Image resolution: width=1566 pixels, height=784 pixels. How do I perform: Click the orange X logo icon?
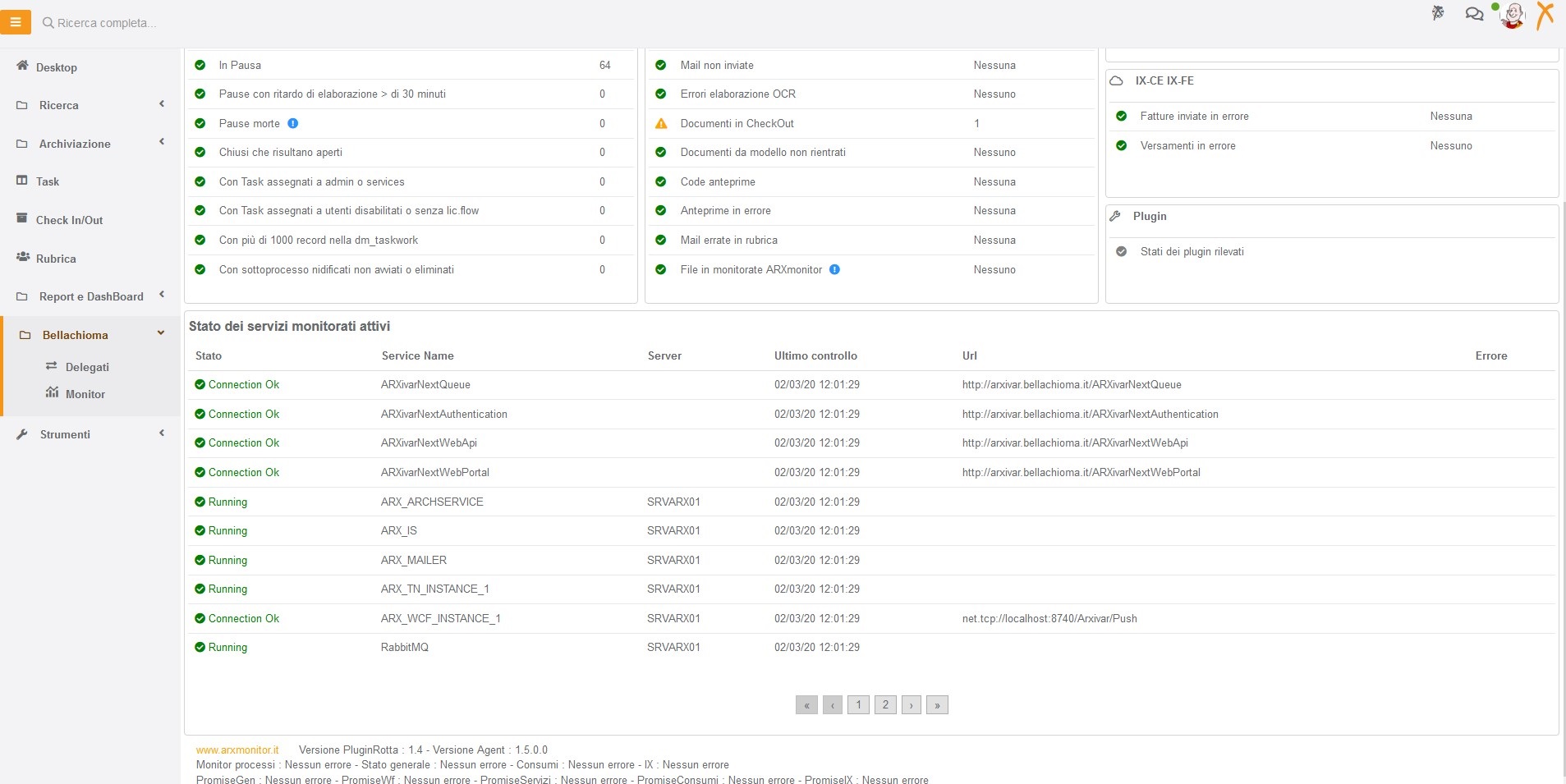(x=1545, y=15)
